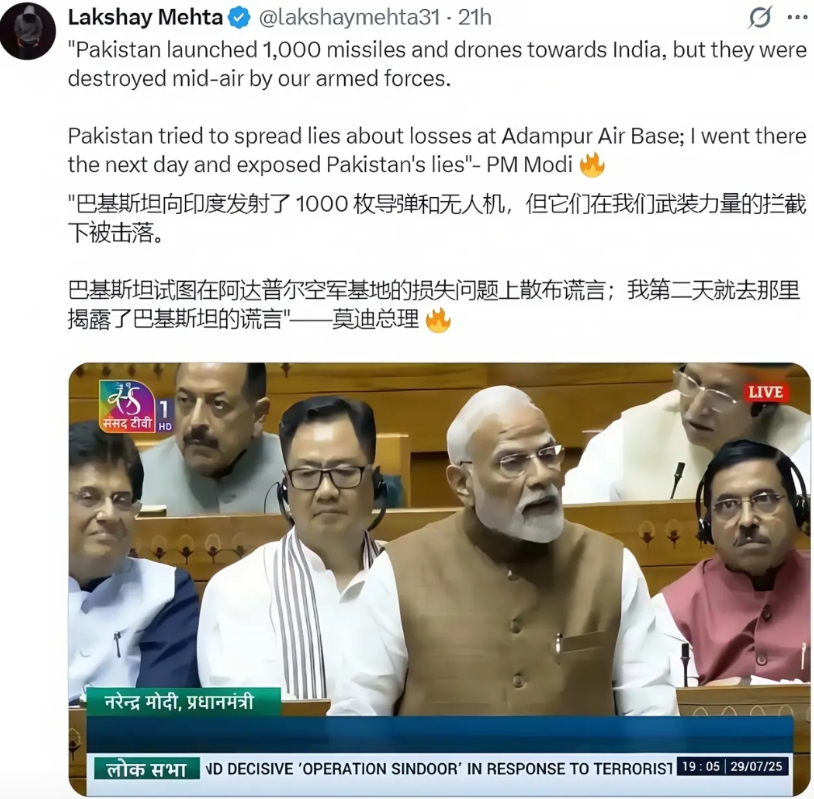This screenshot has width=814, height=799.
Task: Click the लोक सभा label
Action: tap(147, 768)
